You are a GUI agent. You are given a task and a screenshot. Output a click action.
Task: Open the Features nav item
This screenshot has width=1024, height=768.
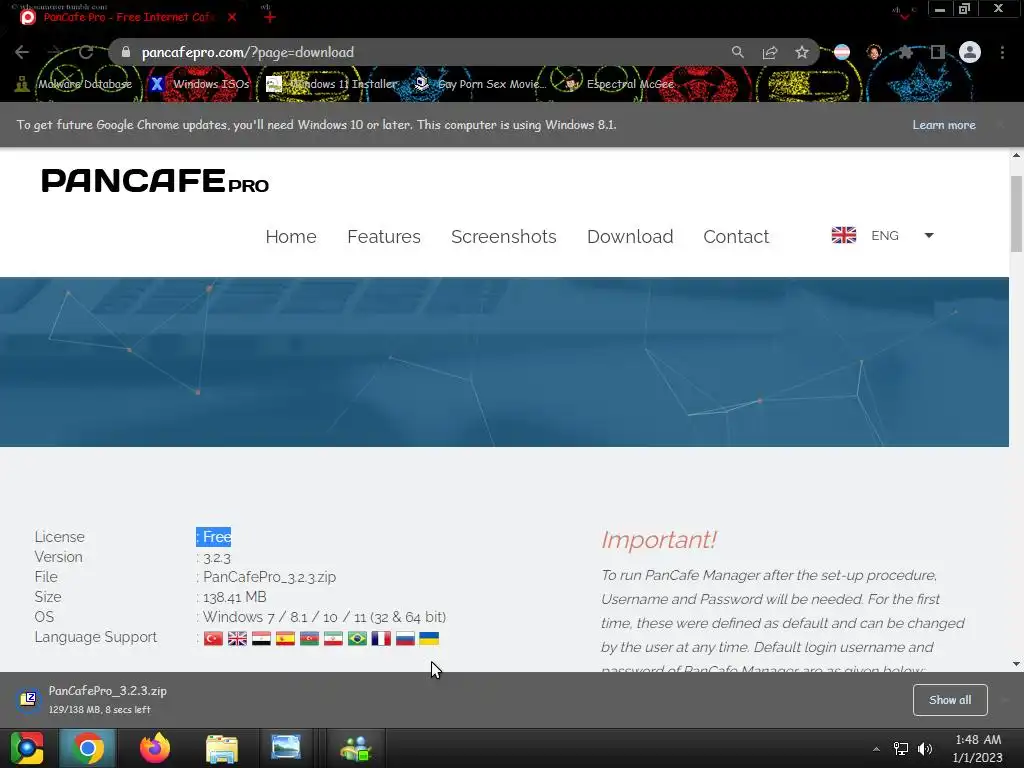384,236
